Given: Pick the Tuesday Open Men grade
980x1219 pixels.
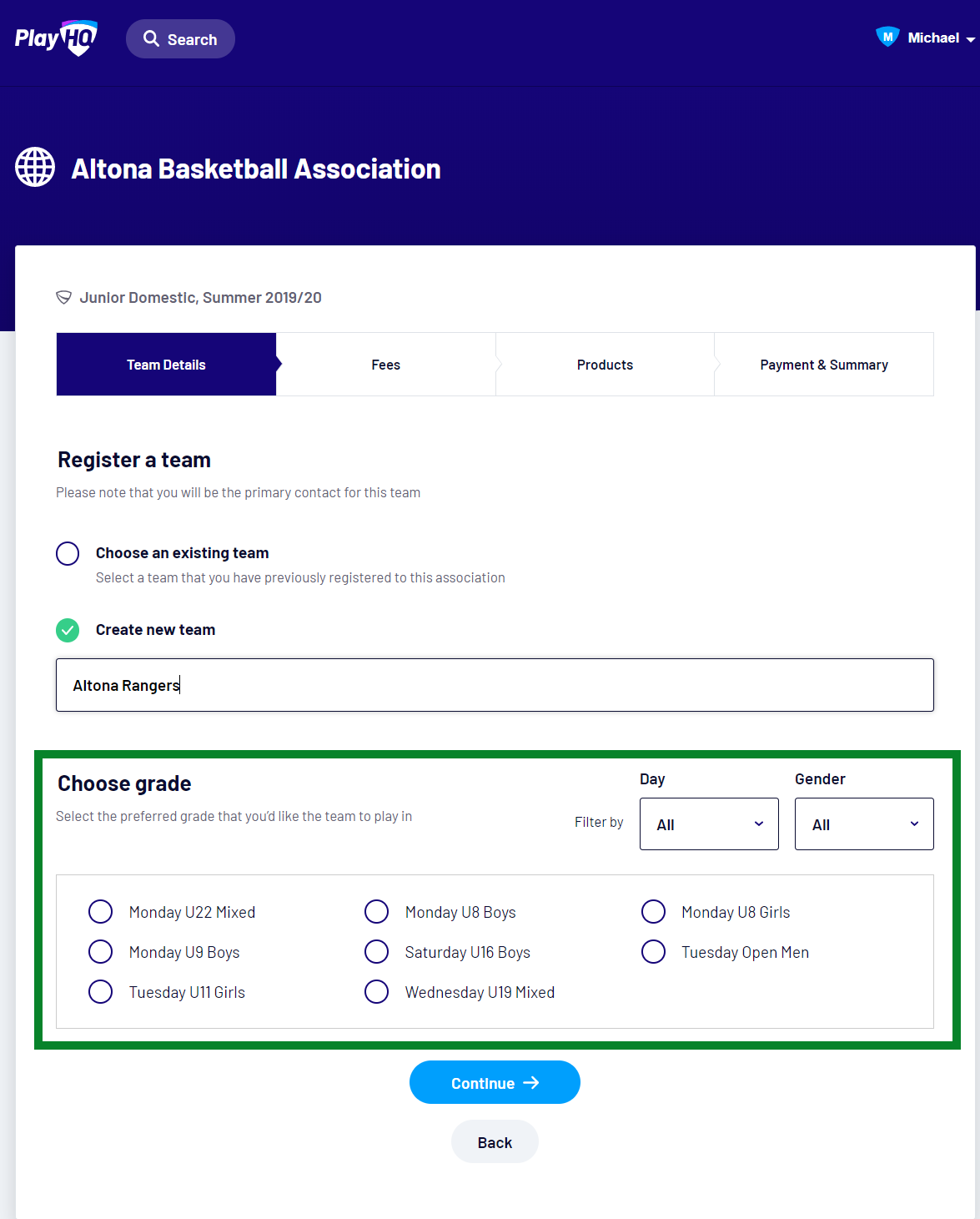Looking at the screenshot, I should (x=653, y=952).
